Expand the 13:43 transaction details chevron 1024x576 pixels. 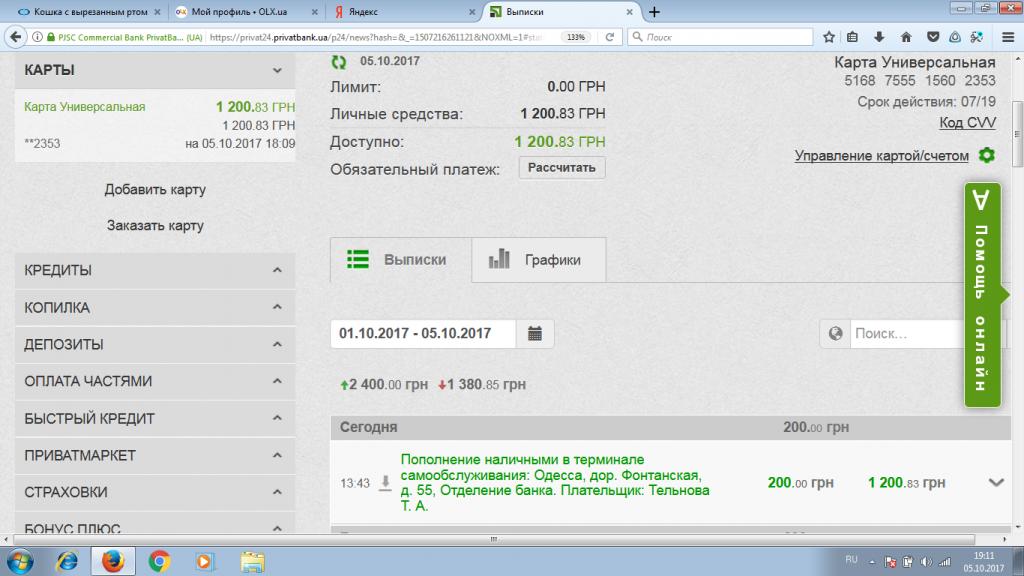pos(996,483)
